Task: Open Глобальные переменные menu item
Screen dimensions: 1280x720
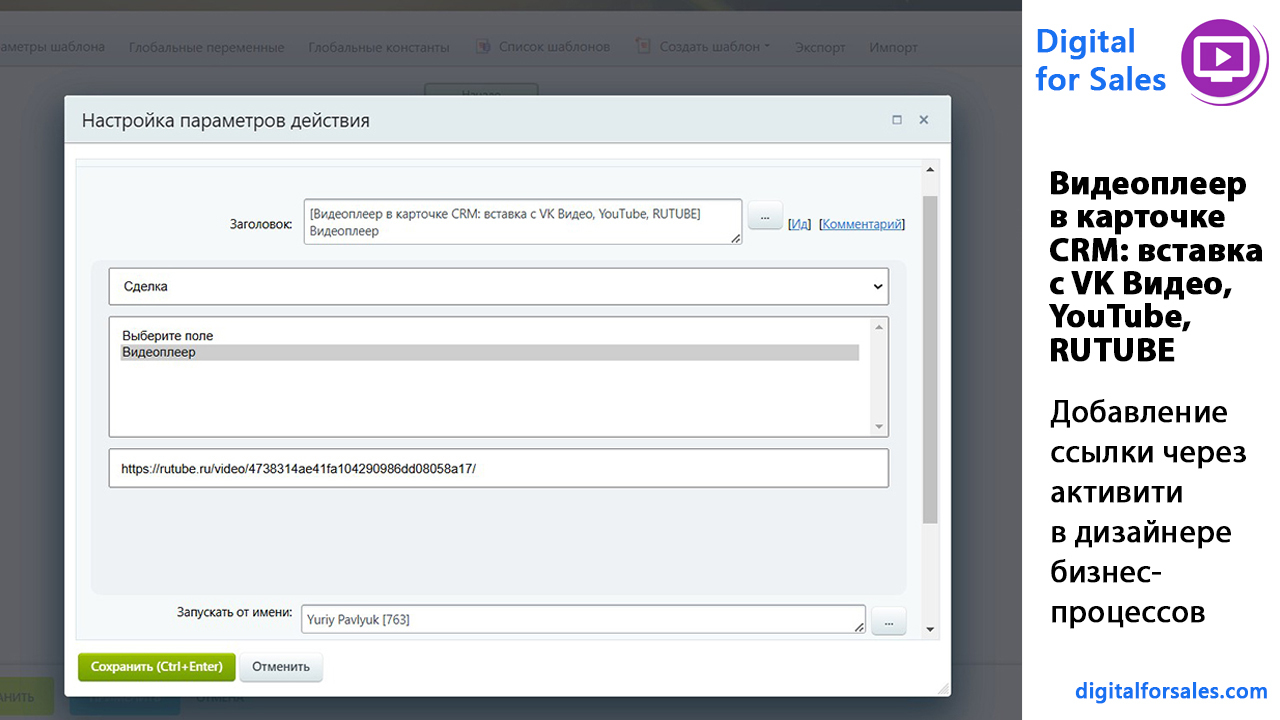Action: (x=207, y=47)
